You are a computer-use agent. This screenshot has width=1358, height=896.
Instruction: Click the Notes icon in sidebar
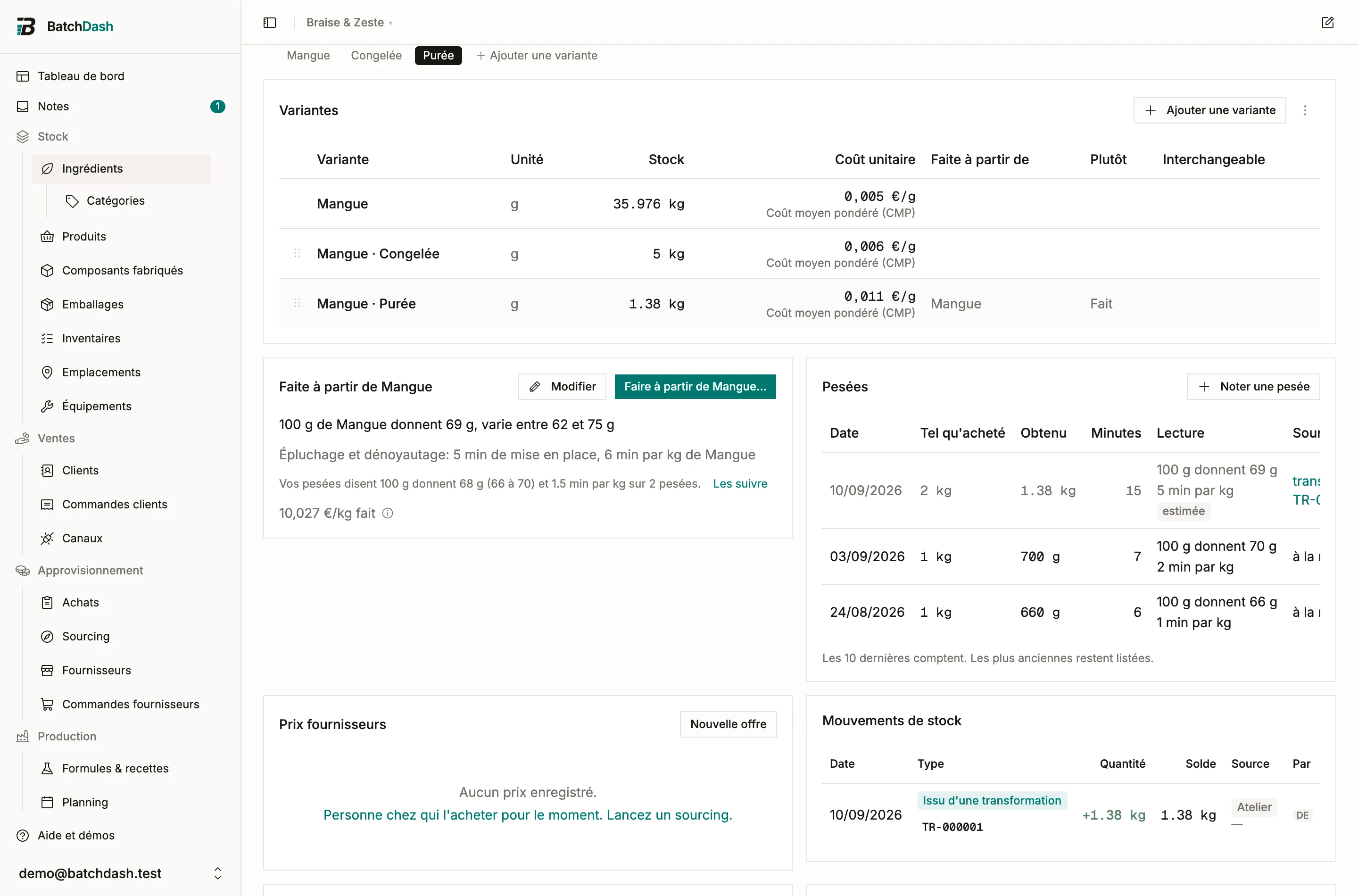[x=23, y=106]
